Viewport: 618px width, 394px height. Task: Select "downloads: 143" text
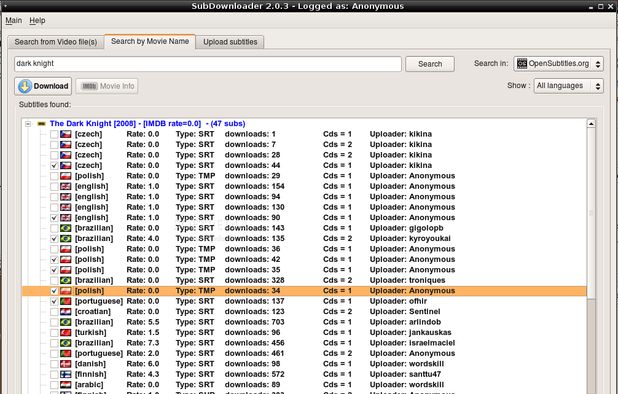255,228
